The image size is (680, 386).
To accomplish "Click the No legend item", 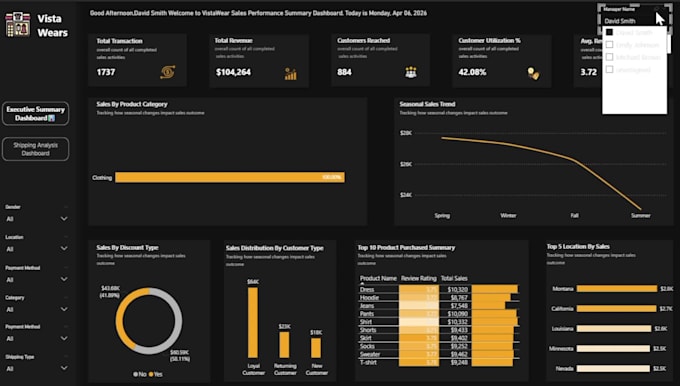I will point(139,374).
